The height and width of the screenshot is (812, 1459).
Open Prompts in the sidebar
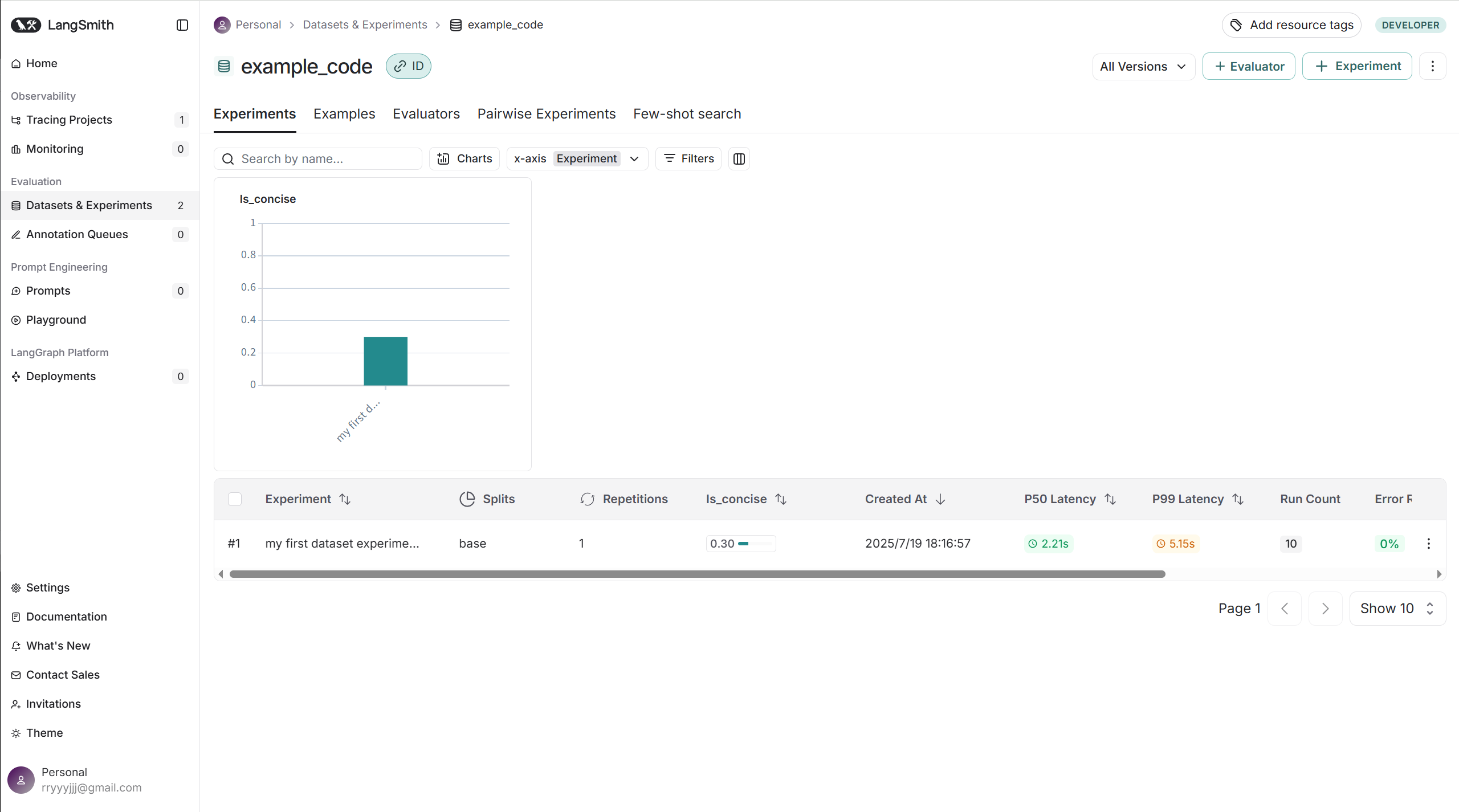click(x=99, y=291)
